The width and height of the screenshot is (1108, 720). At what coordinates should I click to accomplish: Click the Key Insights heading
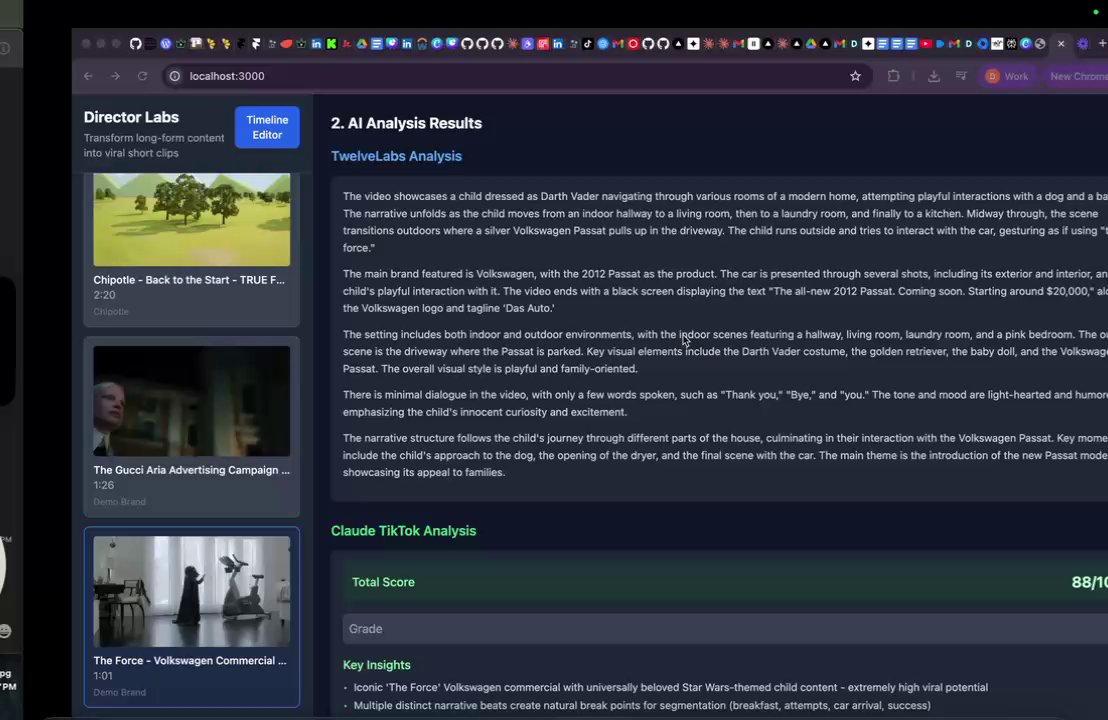[377, 665]
